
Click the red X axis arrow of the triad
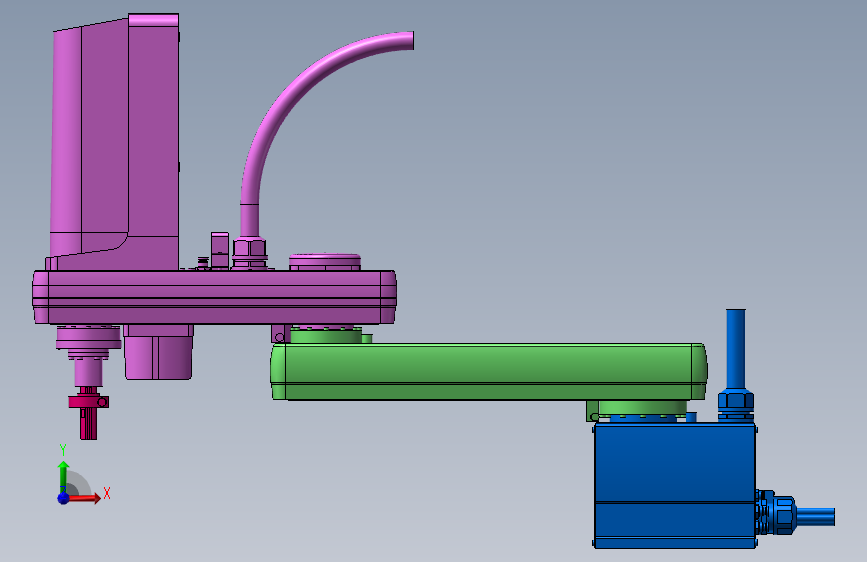coord(83,498)
